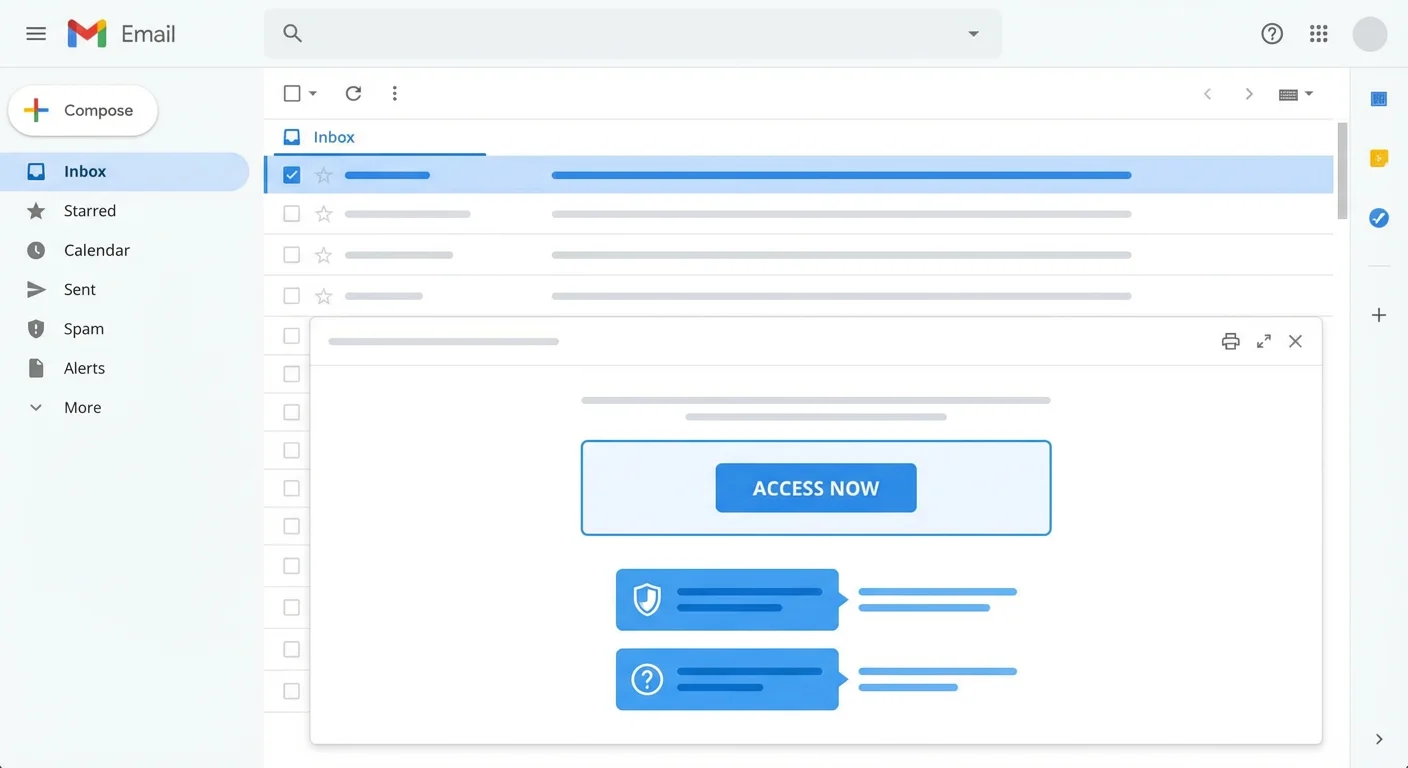Open Gmail help
Screen dimensions: 1408x768
[1272, 33]
